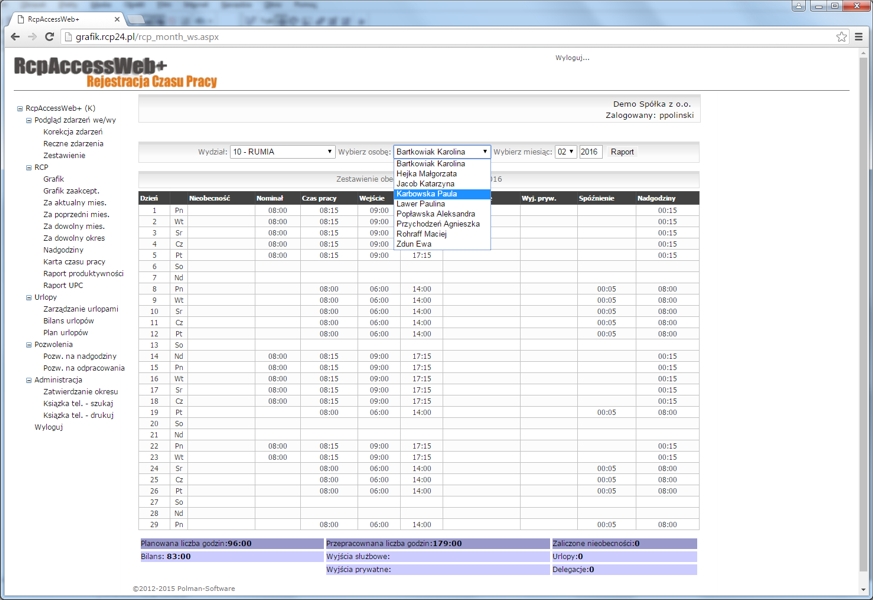The image size is (873, 600).
Task: Click the page vertical scrollbar
Action: coord(865,300)
